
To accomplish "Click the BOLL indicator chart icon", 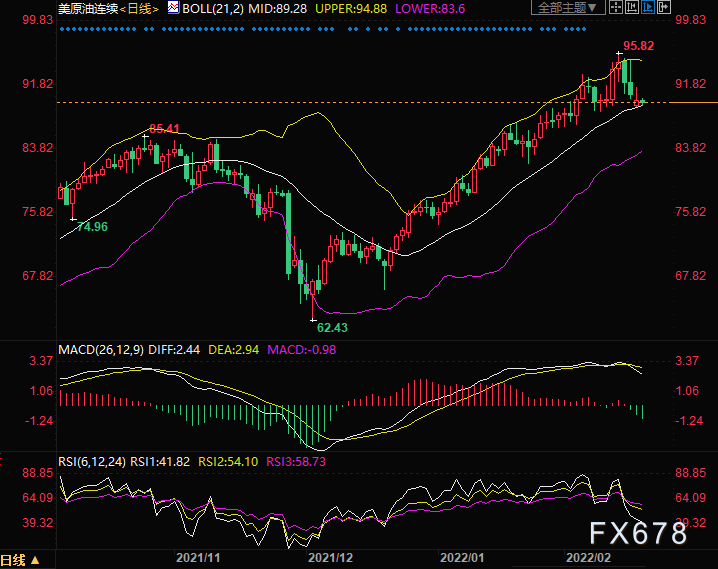I will 173,7.
